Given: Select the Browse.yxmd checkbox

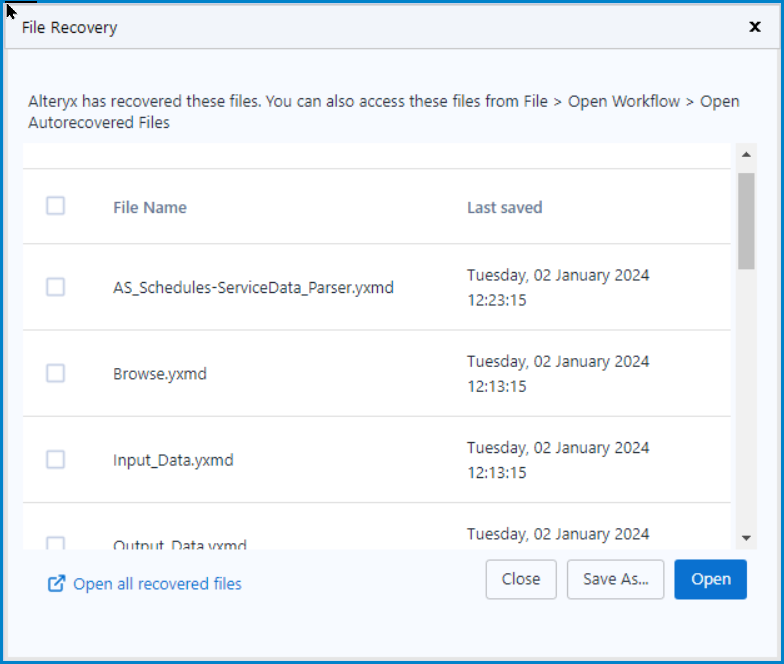Looking at the screenshot, I should click(56, 373).
